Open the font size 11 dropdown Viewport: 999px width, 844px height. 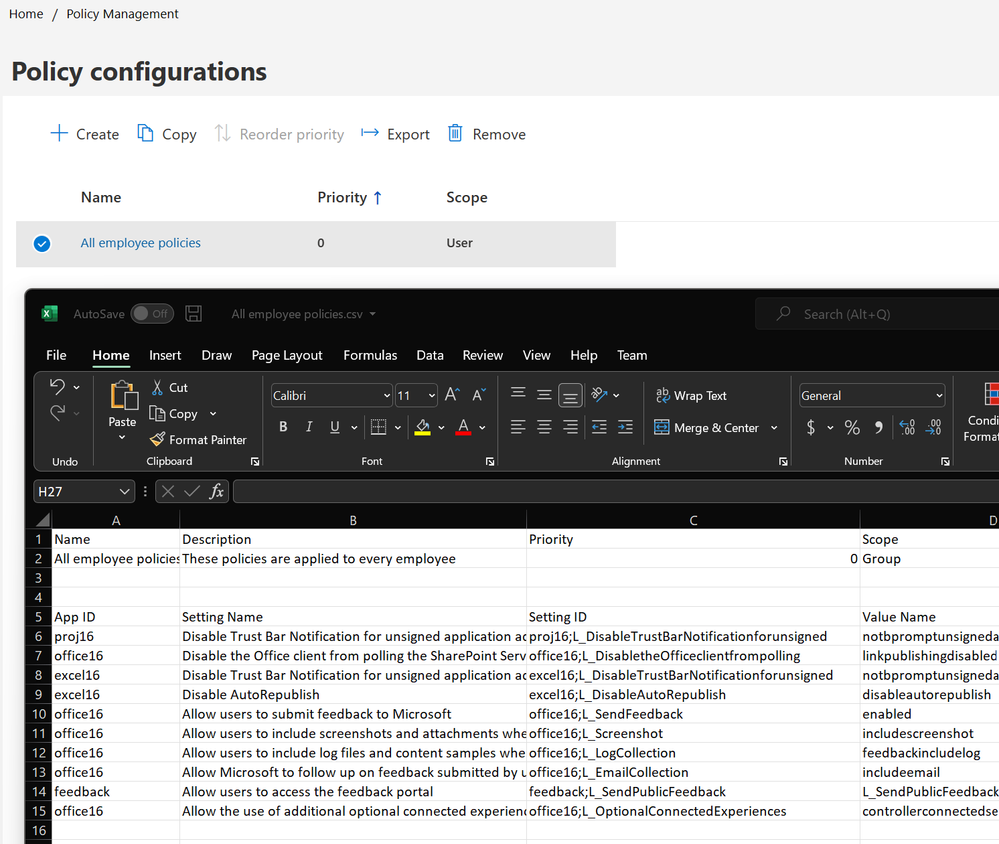432,396
